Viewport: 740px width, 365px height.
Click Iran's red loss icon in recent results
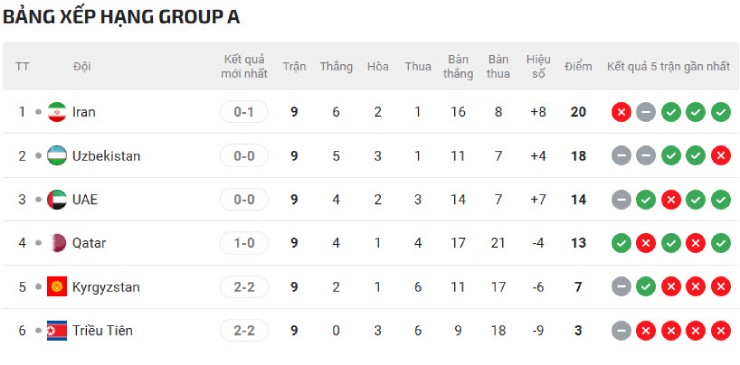pos(621,112)
